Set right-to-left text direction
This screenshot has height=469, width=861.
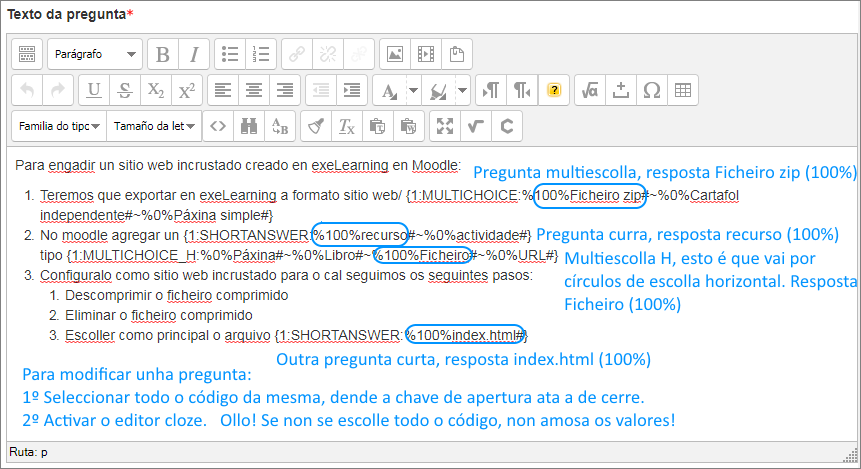tap(522, 90)
